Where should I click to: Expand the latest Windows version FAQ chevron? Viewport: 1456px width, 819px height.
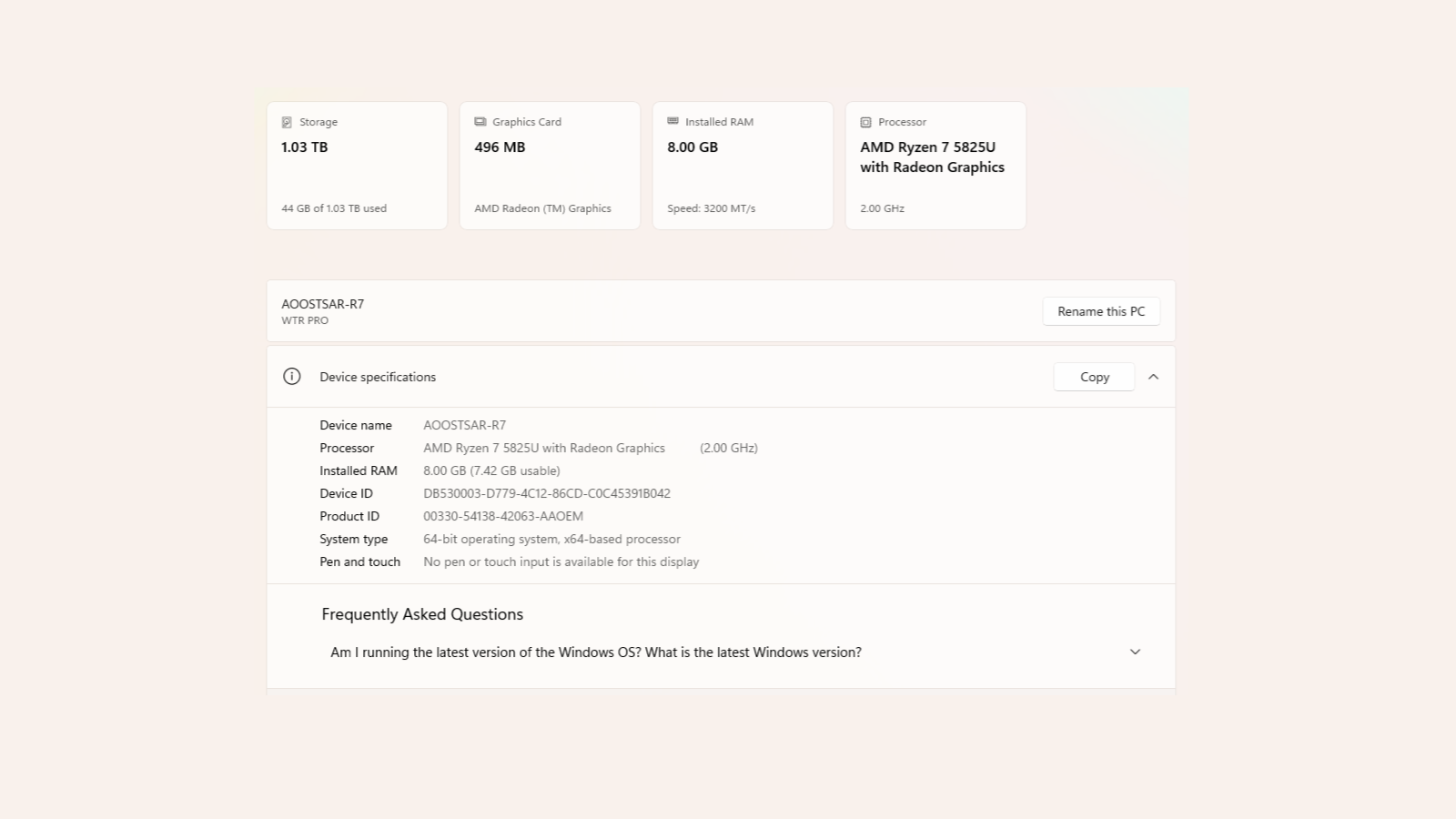point(1135,652)
